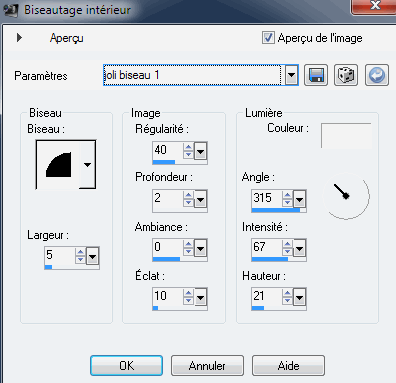396x383 pixels.
Task: Open the Largeur value dropdown arrow
Action: (x=92, y=257)
